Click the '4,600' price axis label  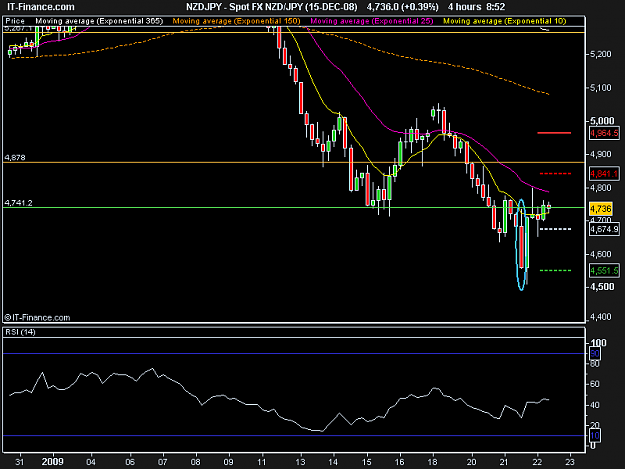601,254
